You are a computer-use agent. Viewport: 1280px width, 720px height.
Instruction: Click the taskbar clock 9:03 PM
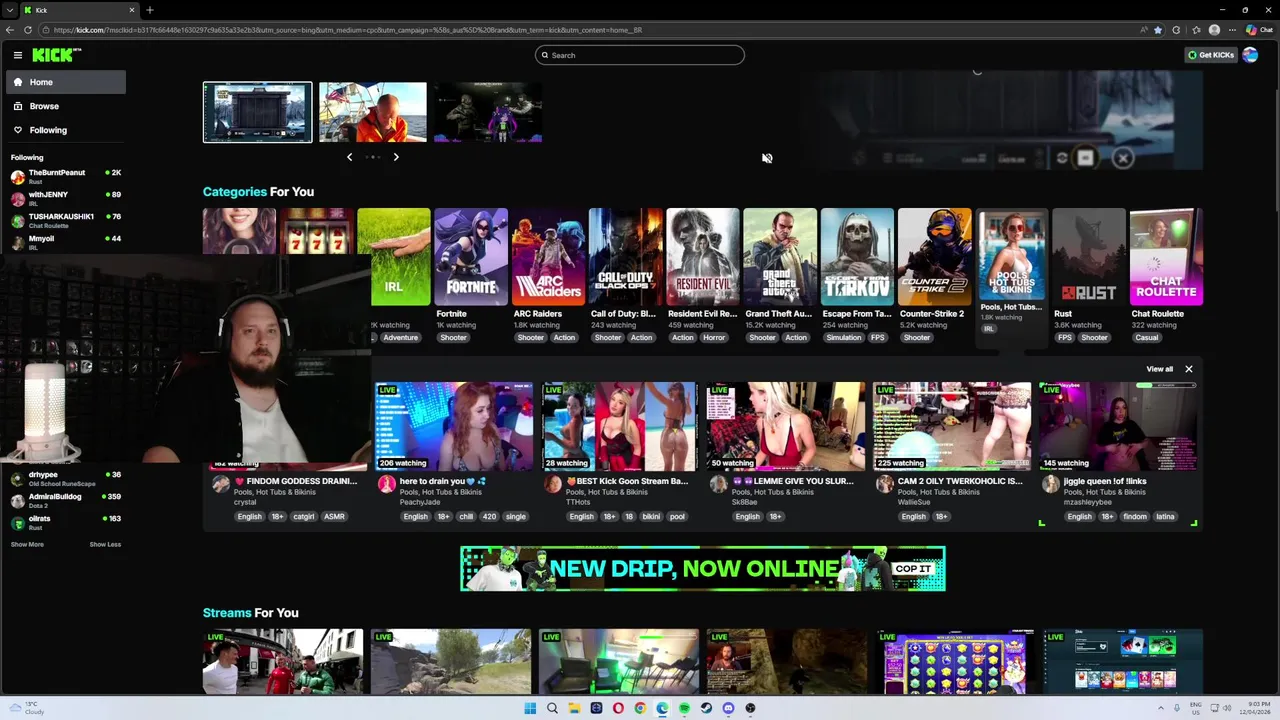click(x=1255, y=708)
